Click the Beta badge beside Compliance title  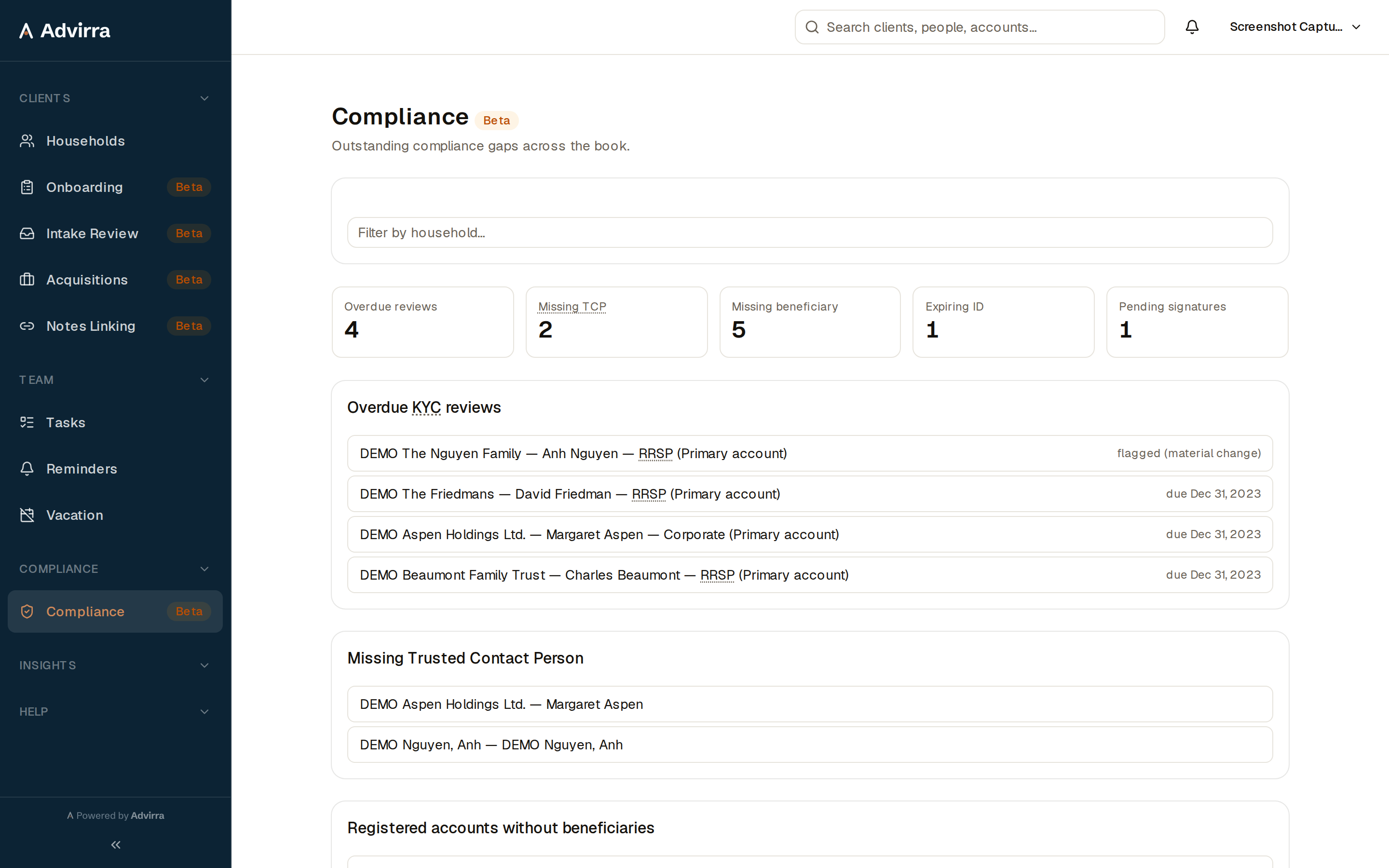tap(496, 121)
